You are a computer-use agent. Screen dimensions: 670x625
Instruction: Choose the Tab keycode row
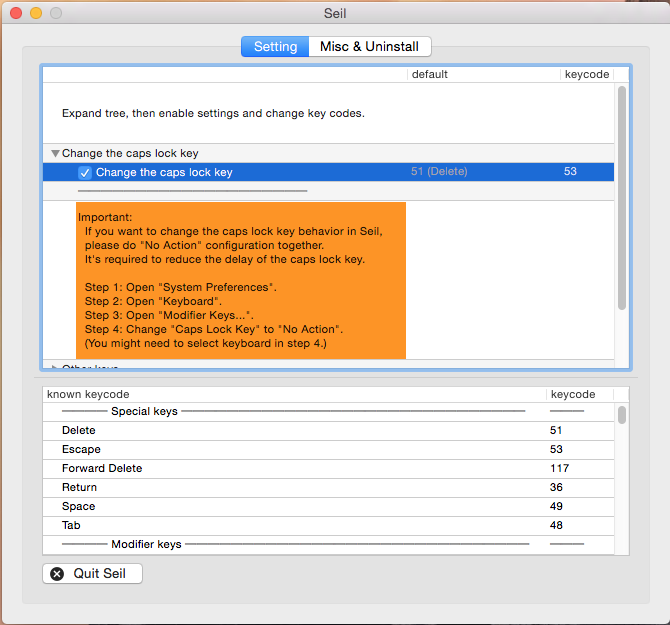(x=300, y=525)
